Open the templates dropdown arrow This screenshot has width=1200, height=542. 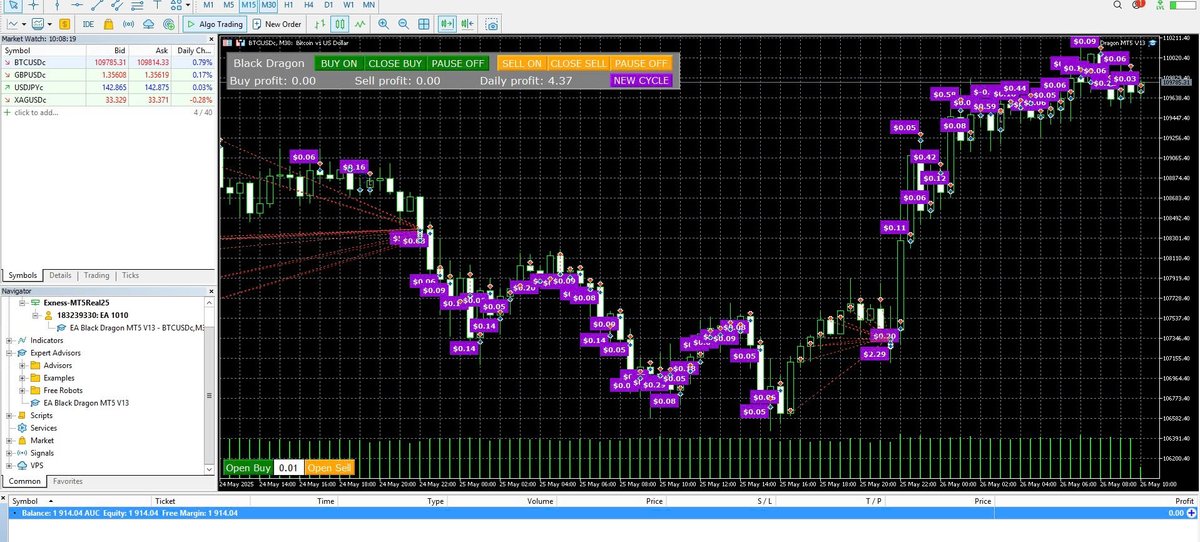pos(50,23)
